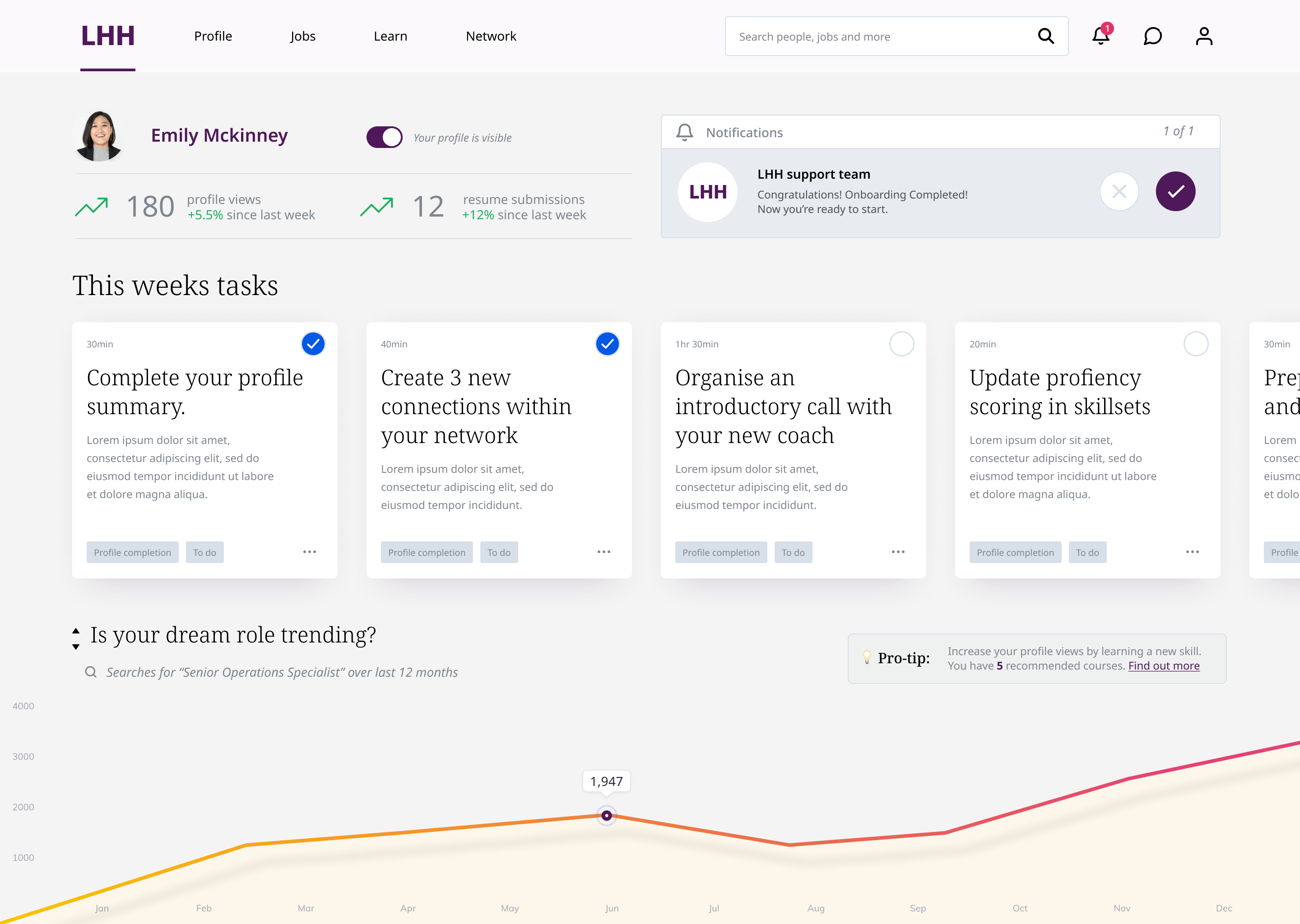Click Profile completion tag on summary card

[x=133, y=553]
